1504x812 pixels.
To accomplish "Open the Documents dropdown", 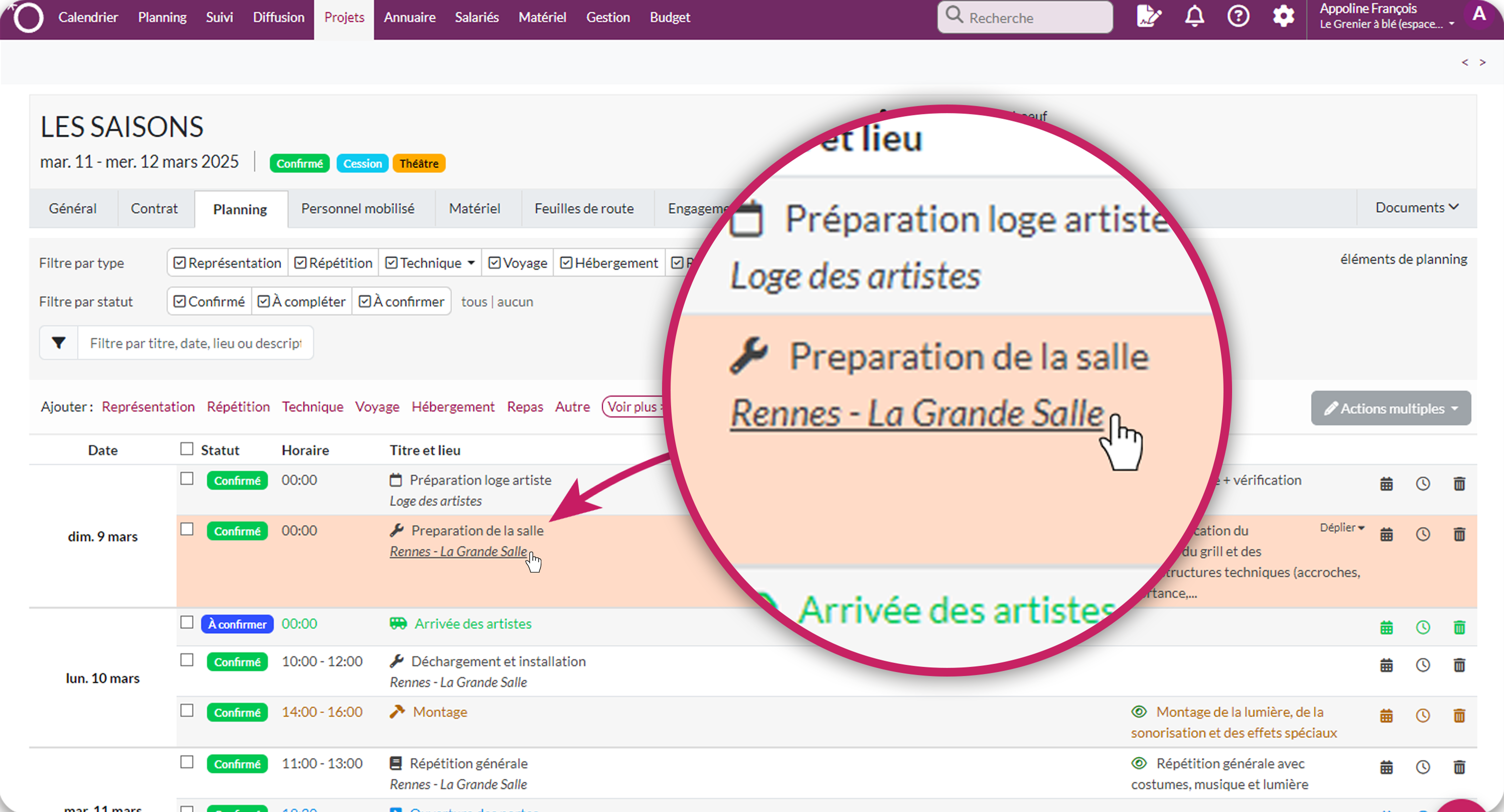I will coord(1417,208).
